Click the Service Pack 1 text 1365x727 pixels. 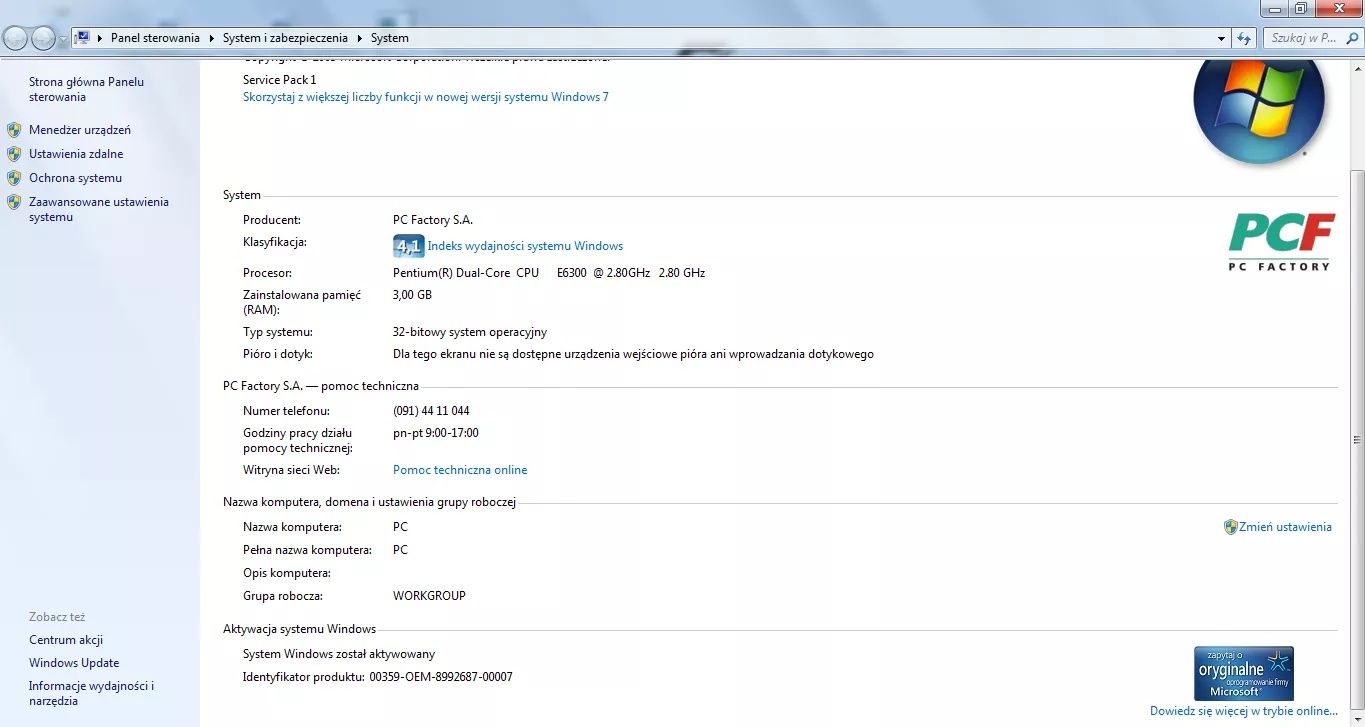(279, 79)
